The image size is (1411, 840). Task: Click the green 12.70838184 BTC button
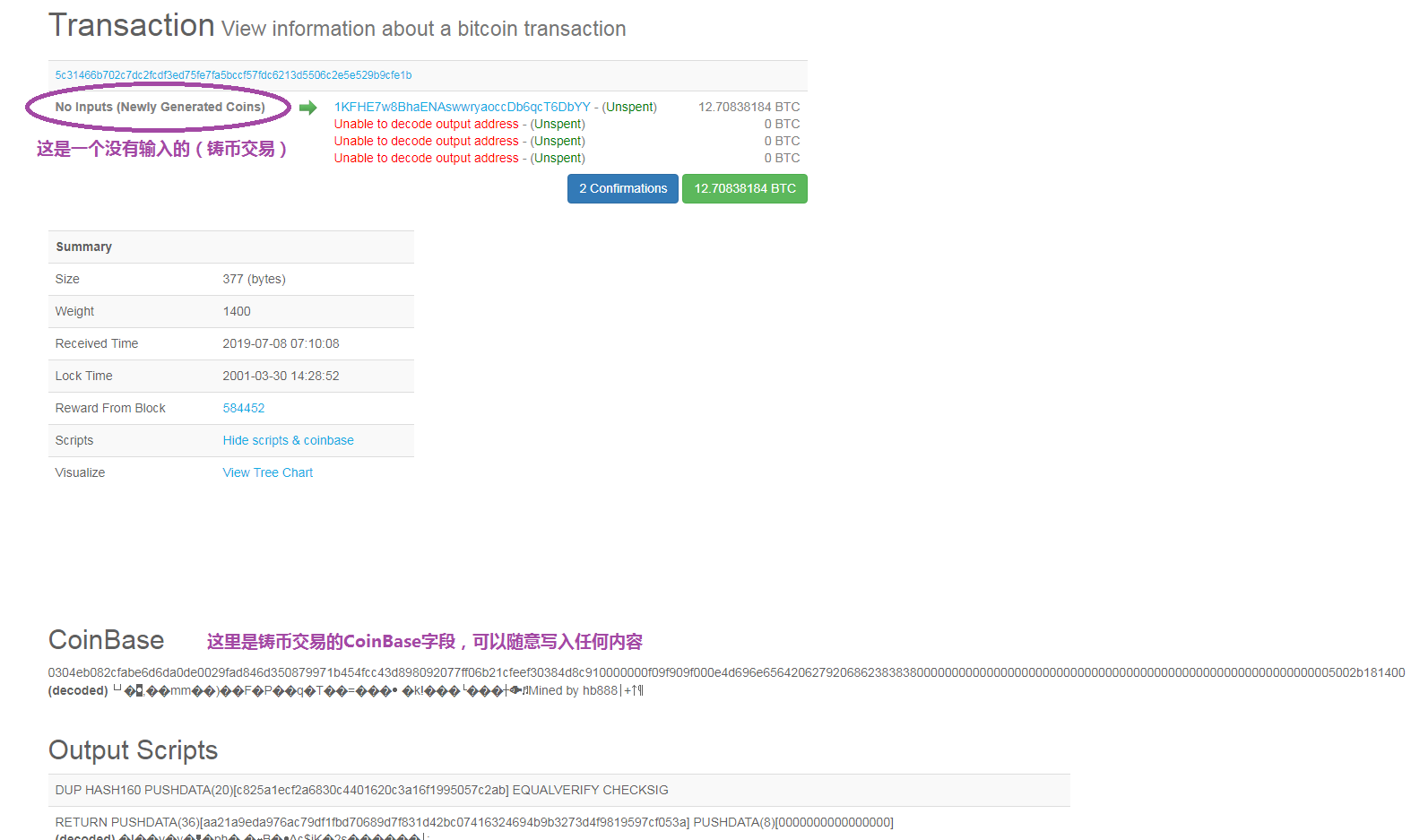[745, 188]
